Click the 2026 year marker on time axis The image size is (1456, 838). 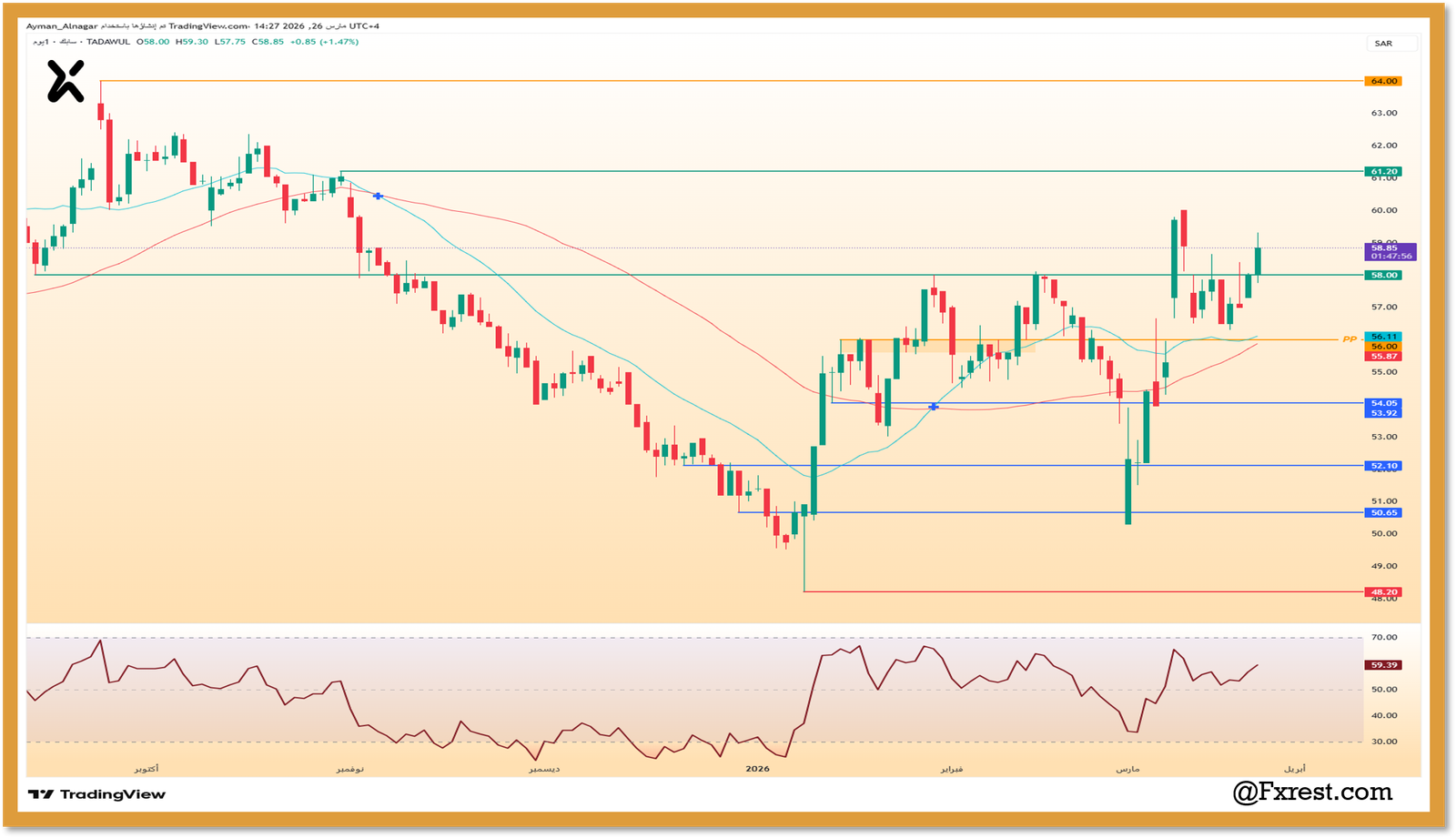point(757,769)
